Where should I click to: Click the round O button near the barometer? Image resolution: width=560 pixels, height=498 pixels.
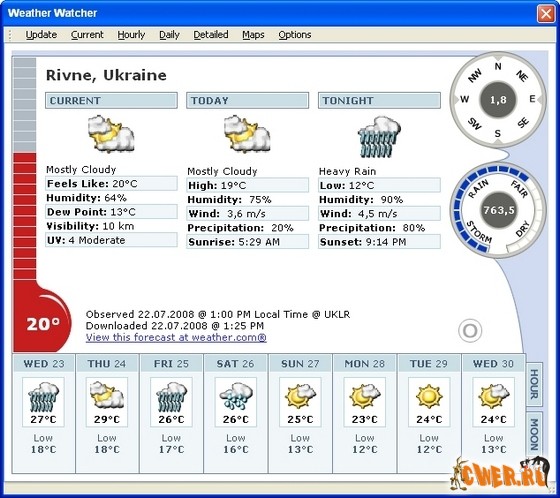point(470,331)
